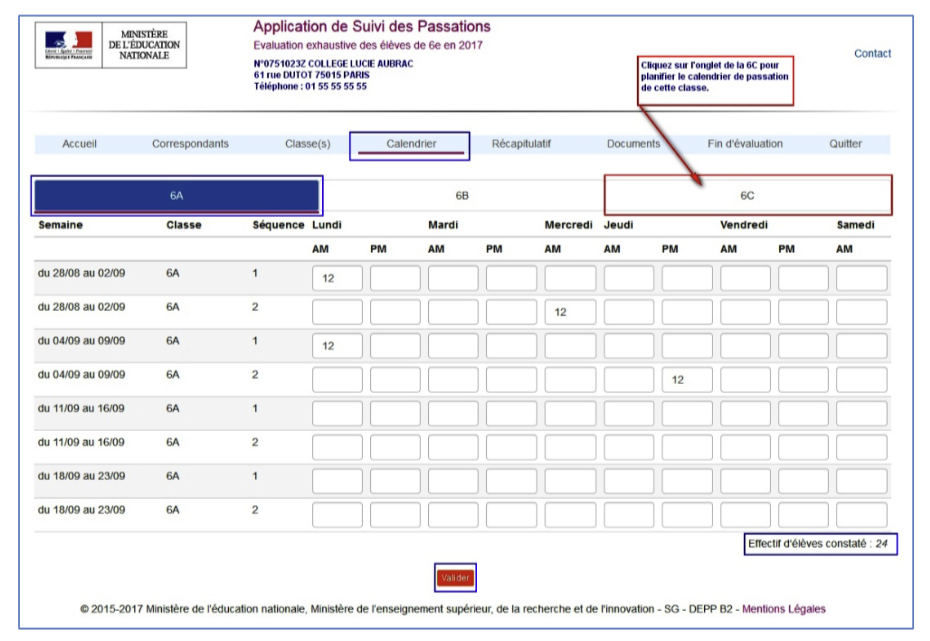
Task: Open the Documents menu item
Action: click(x=633, y=143)
